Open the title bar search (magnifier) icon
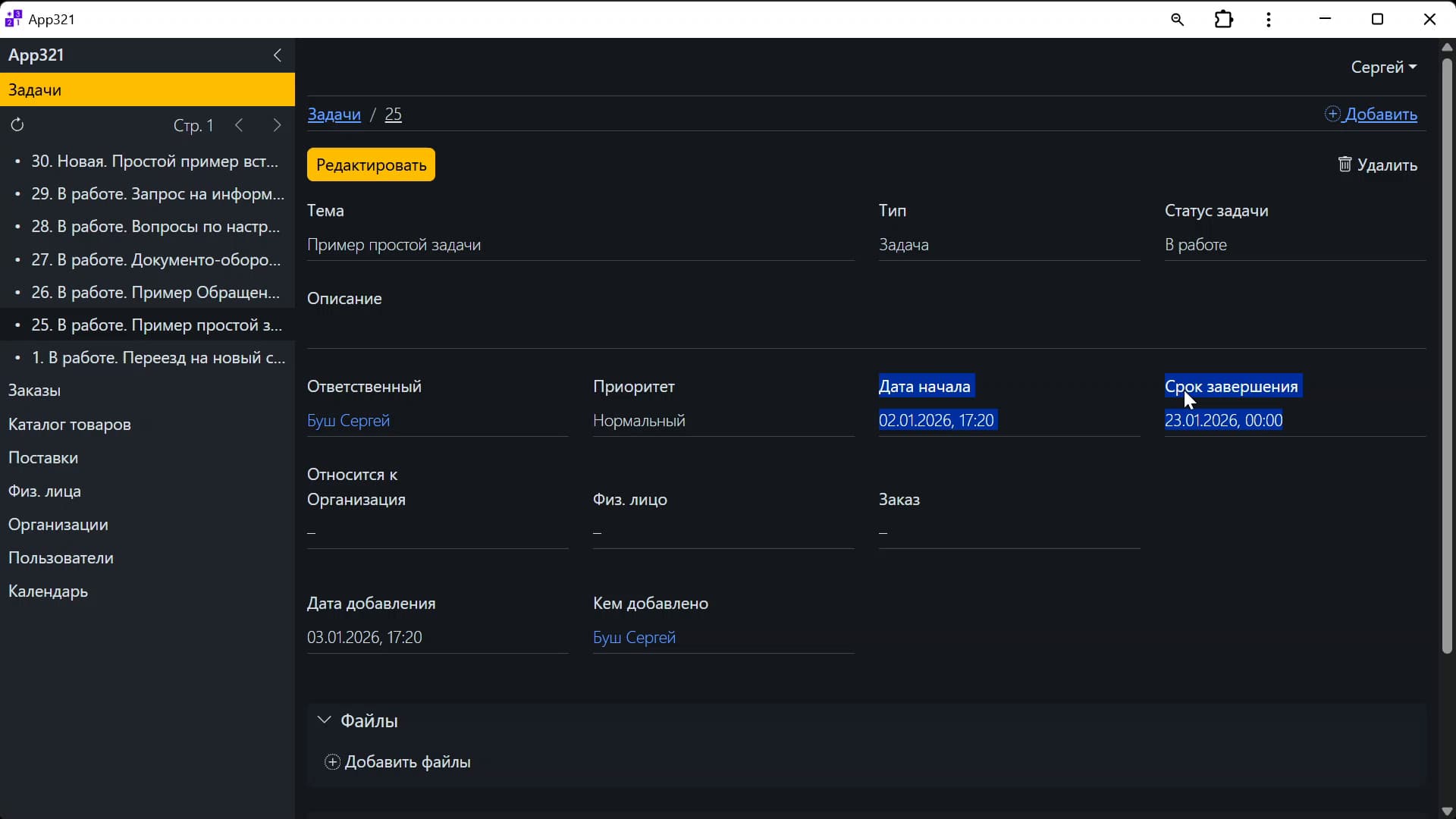This screenshot has width=1456, height=819. tap(1177, 20)
